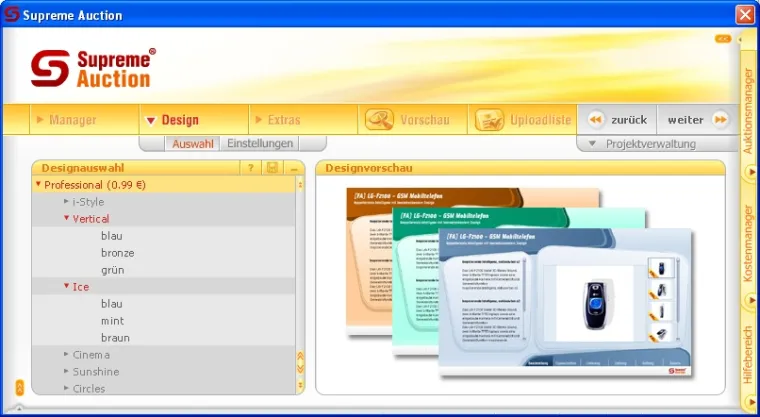Viewport: 760px width, 417px height.
Task: Click the weiter double-arrow icon
Action: pos(721,120)
